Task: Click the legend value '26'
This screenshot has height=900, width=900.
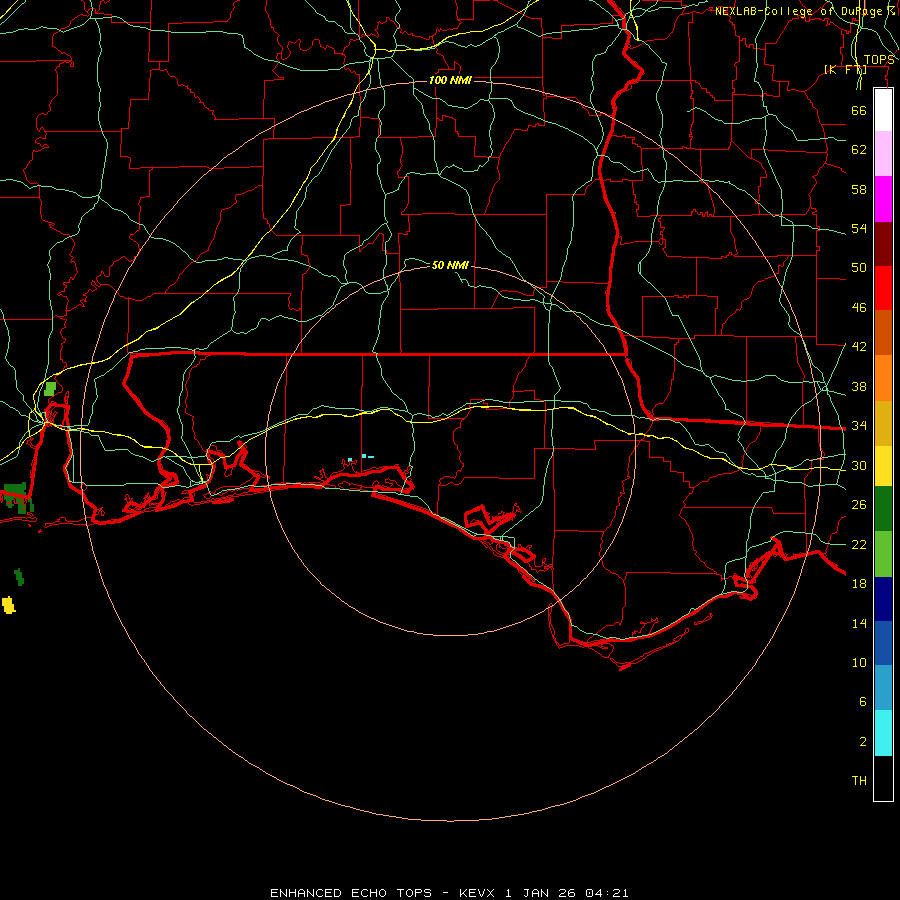Action: tap(859, 505)
